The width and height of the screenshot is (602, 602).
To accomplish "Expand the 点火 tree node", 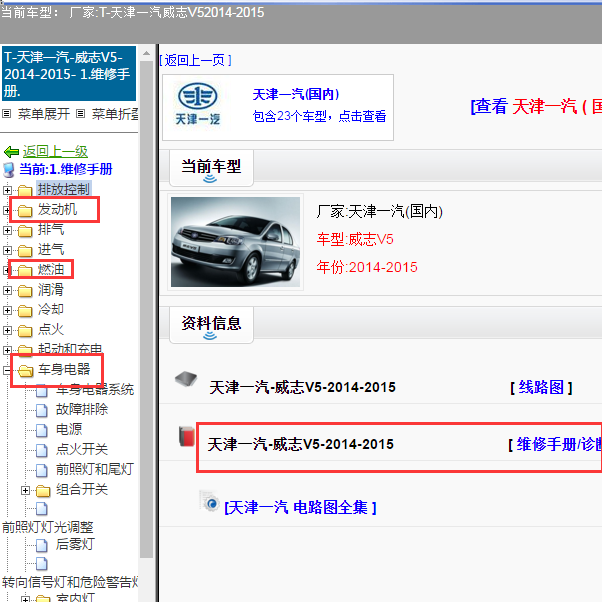I will 7,331.
